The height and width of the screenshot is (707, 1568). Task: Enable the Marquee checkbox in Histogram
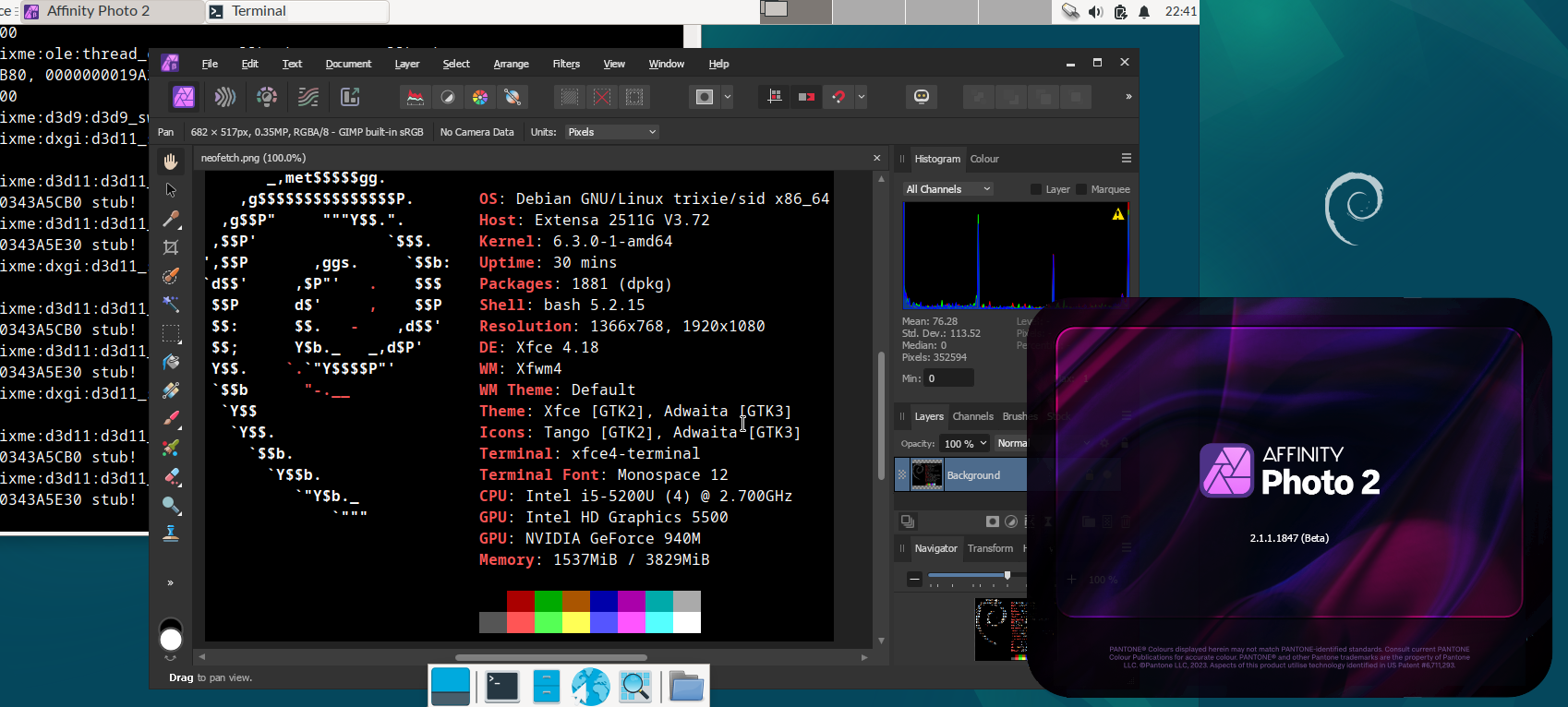point(1081,189)
